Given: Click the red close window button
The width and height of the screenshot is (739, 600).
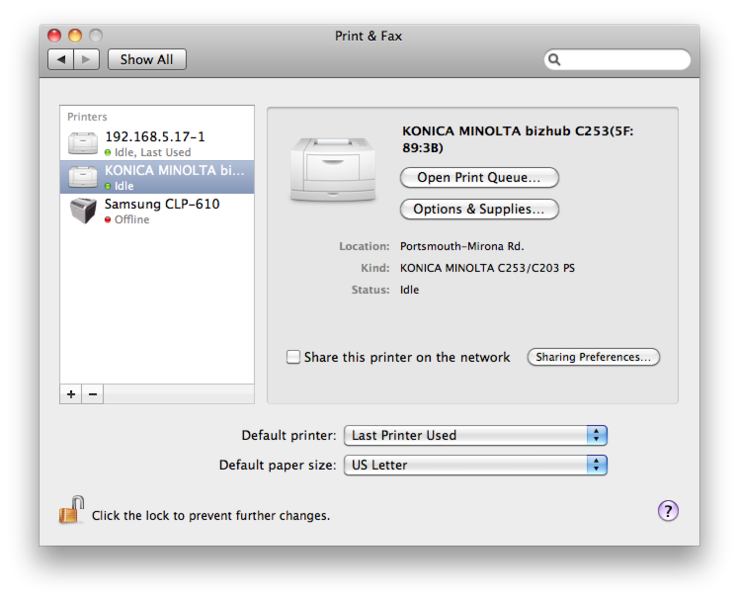Looking at the screenshot, I should click(x=55, y=35).
